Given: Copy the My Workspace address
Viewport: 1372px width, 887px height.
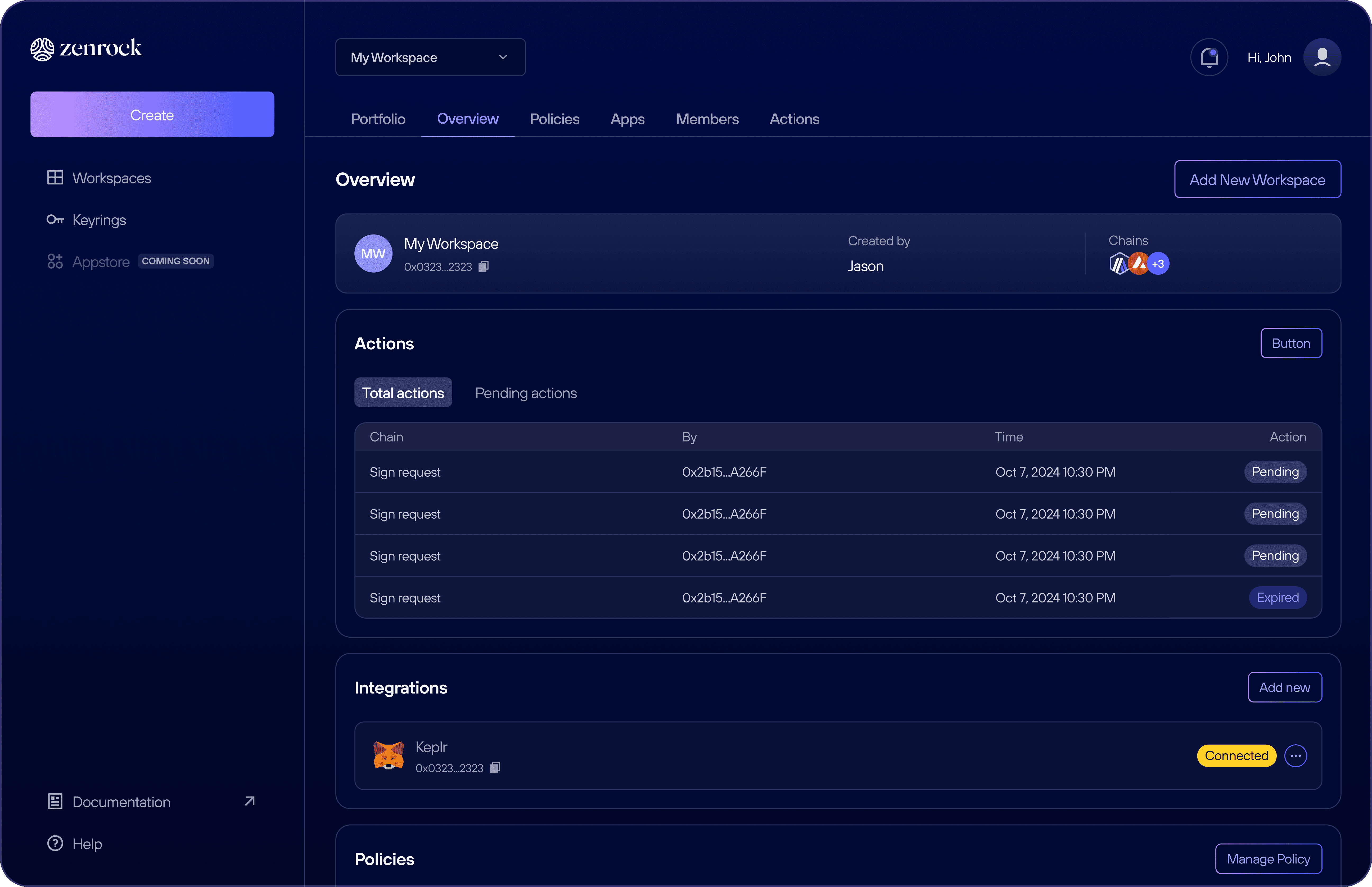Looking at the screenshot, I should (484, 266).
